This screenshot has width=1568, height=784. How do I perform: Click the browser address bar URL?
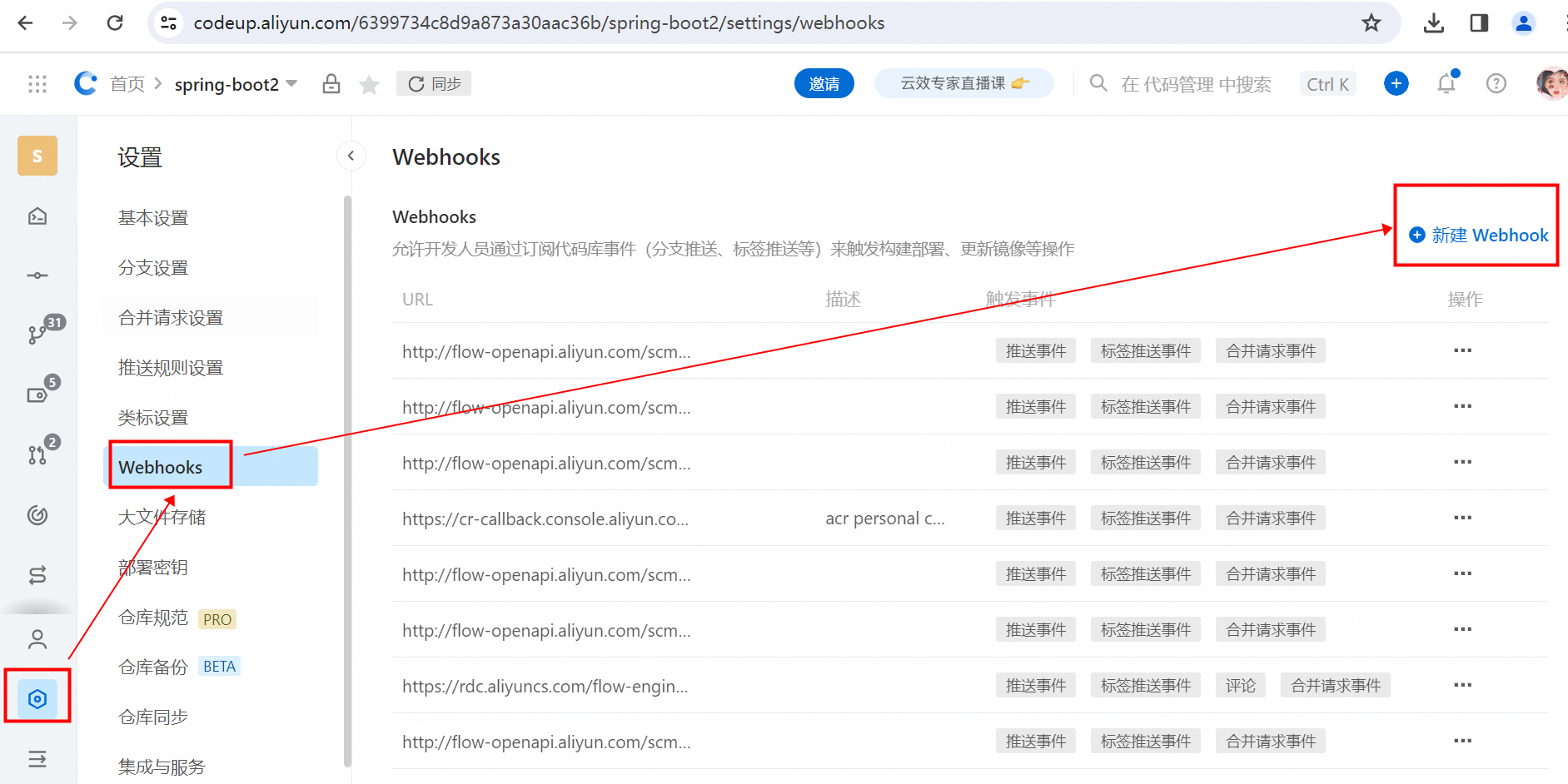539,23
